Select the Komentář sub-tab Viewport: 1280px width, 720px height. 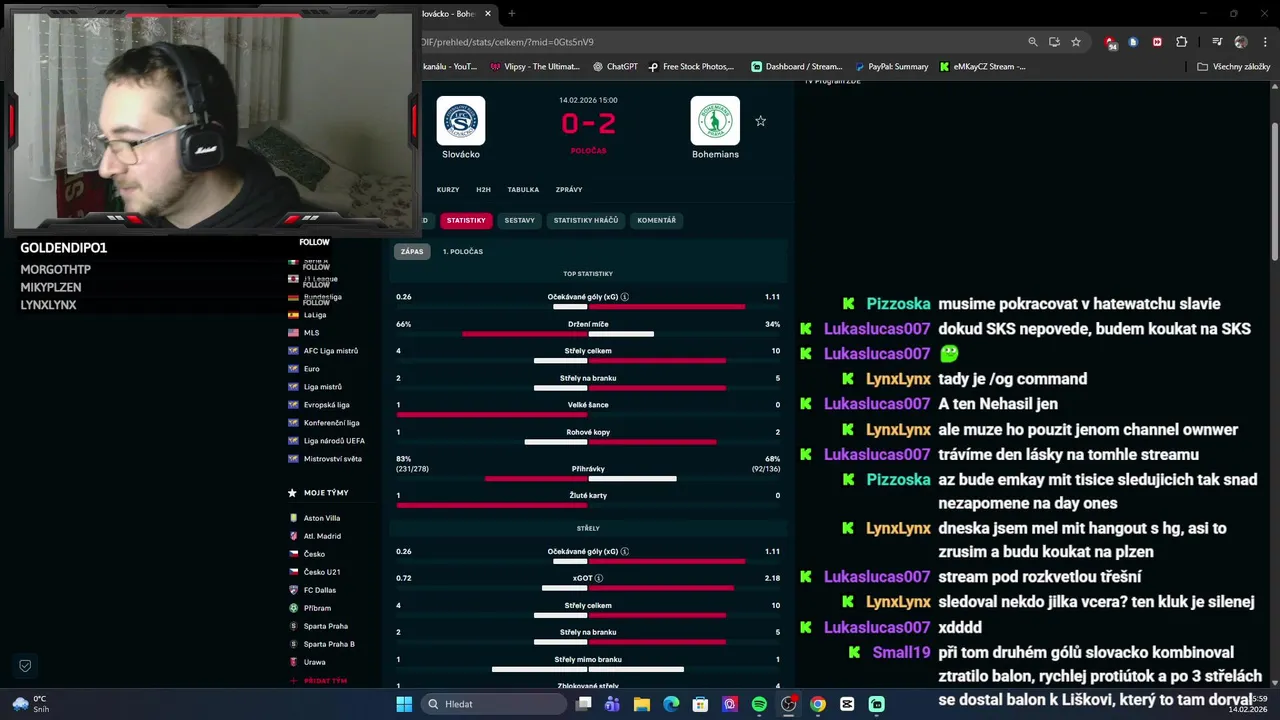(x=656, y=220)
